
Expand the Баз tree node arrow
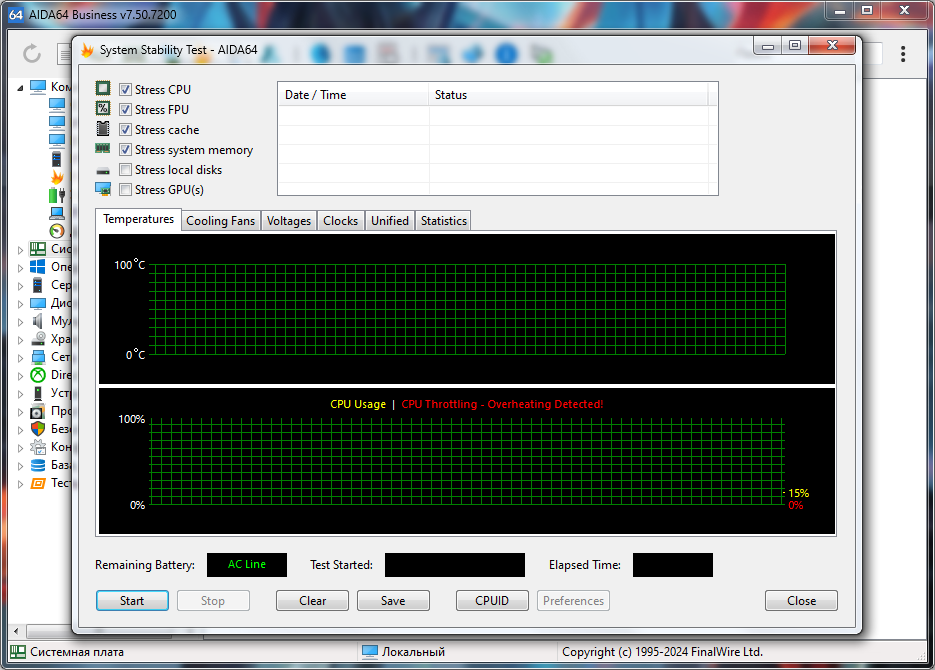20,466
